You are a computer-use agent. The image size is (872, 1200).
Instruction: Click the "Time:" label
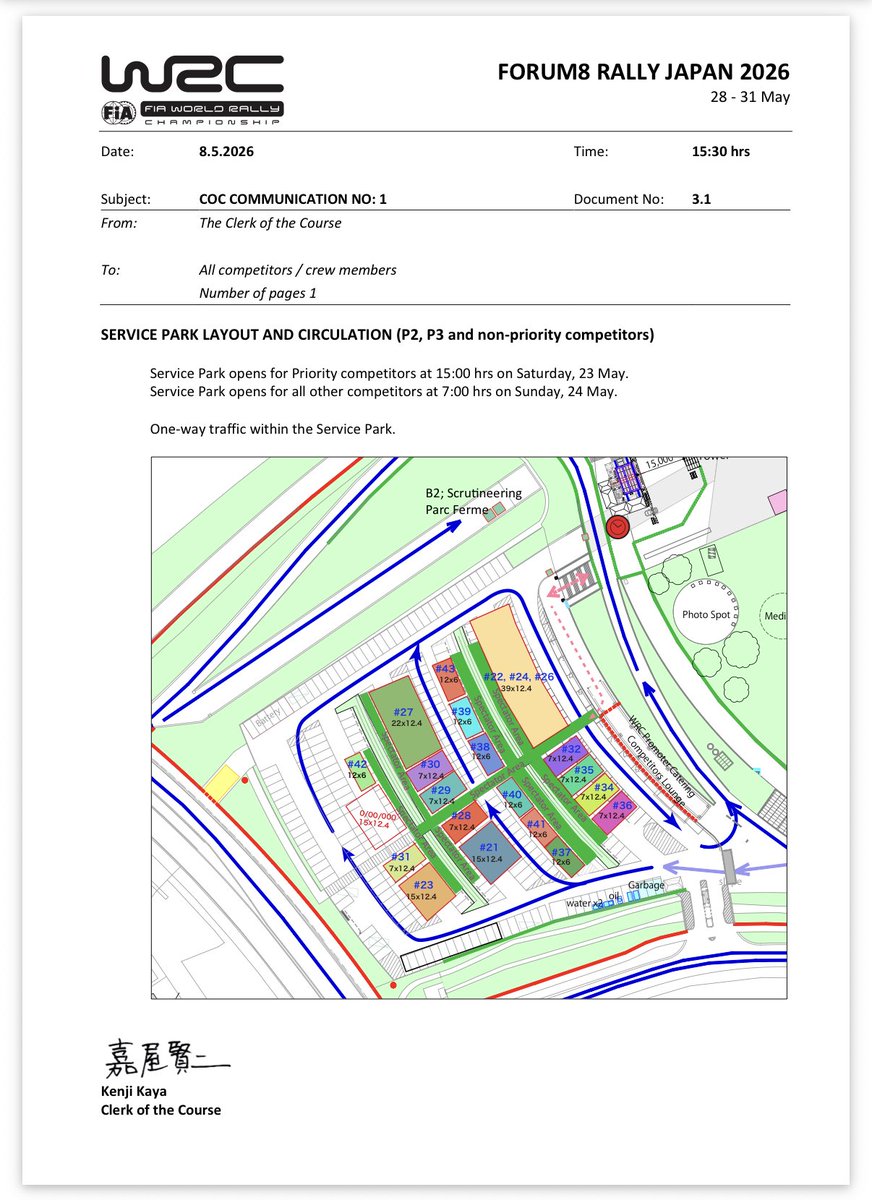(x=591, y=152)
